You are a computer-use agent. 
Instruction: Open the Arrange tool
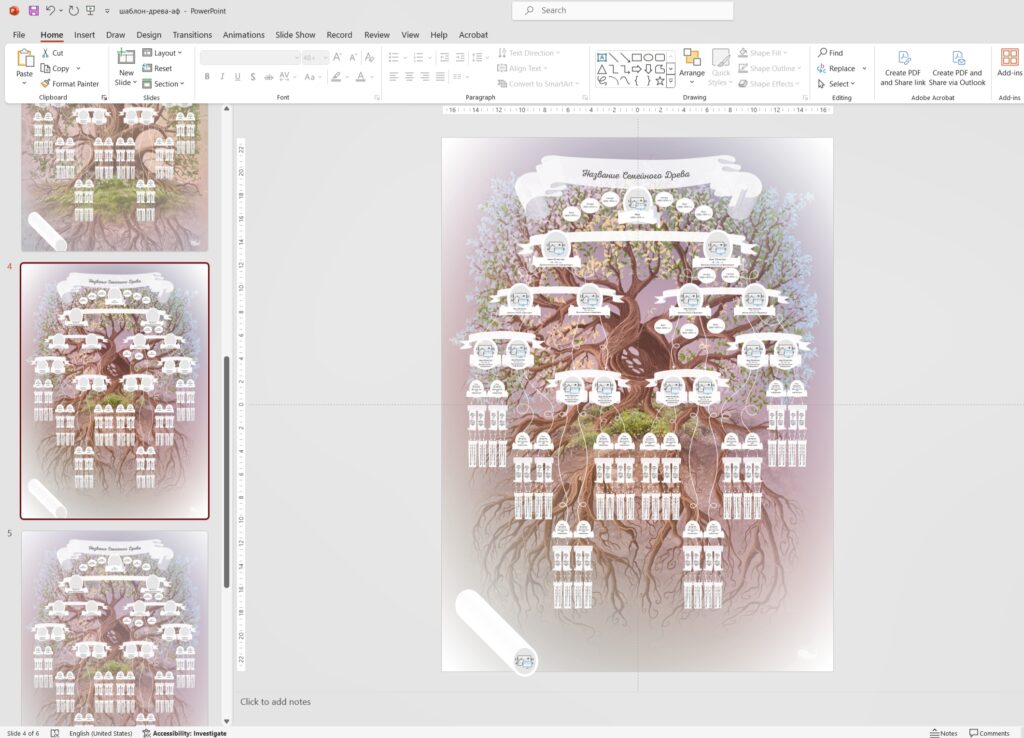coord(691,66)
